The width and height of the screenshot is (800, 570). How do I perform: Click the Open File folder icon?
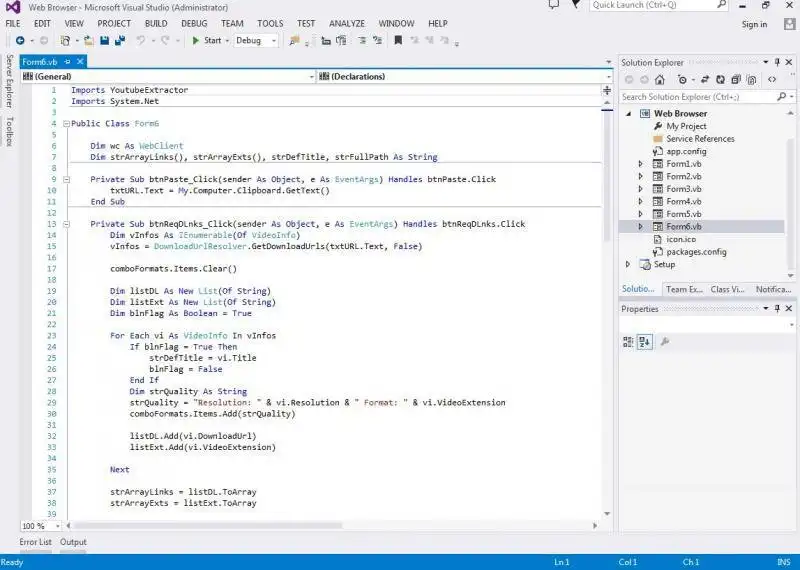(x=89, y=40)
